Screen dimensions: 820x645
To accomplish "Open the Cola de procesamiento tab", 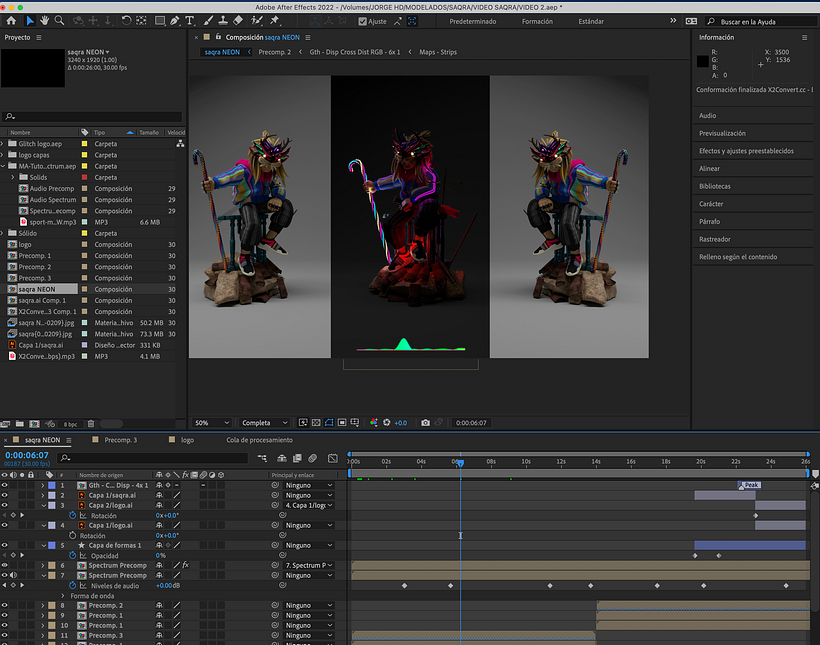I will coord(259,440).
